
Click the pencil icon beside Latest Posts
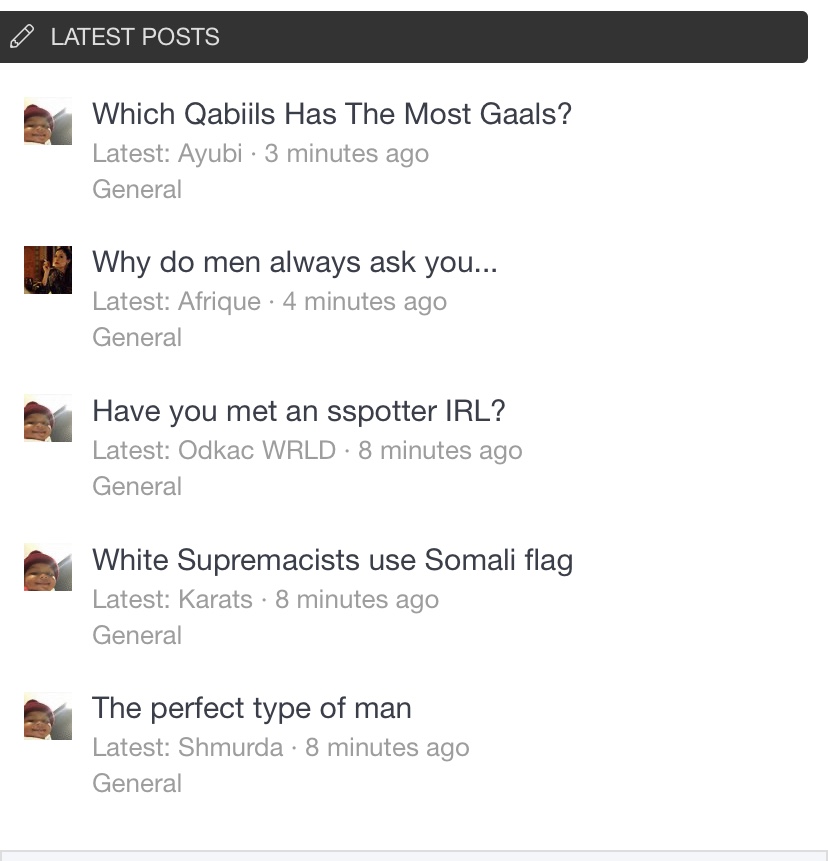[22, 37]
